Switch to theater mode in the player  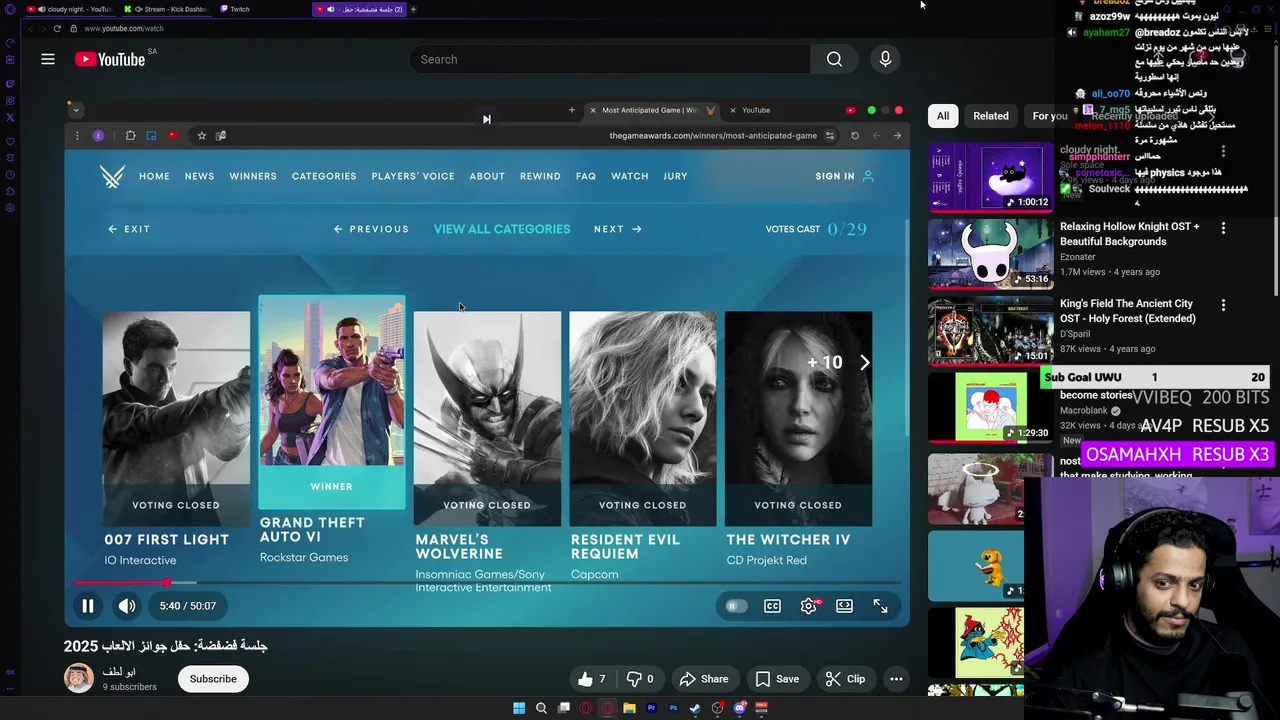[844, 606]
